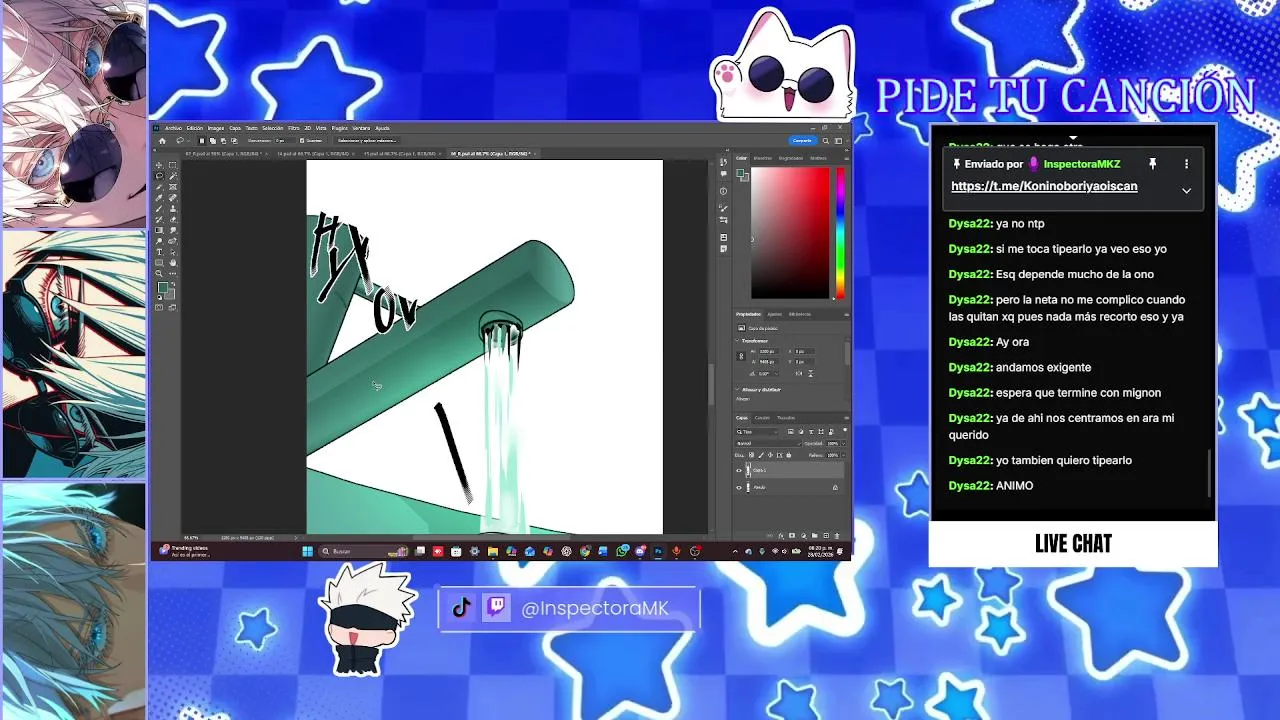This screenshot has height=720, width=1280.
Task: Choose Add to selection mode
Action: click(213, 141)
